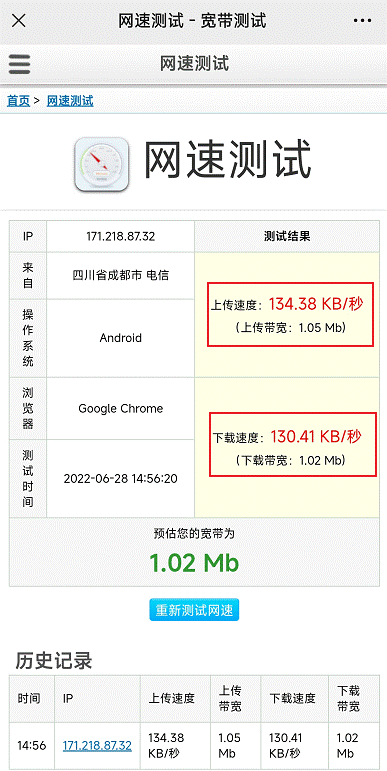Open the three-dot more options menu
This screenshot has width=387, height=771.
362,21
